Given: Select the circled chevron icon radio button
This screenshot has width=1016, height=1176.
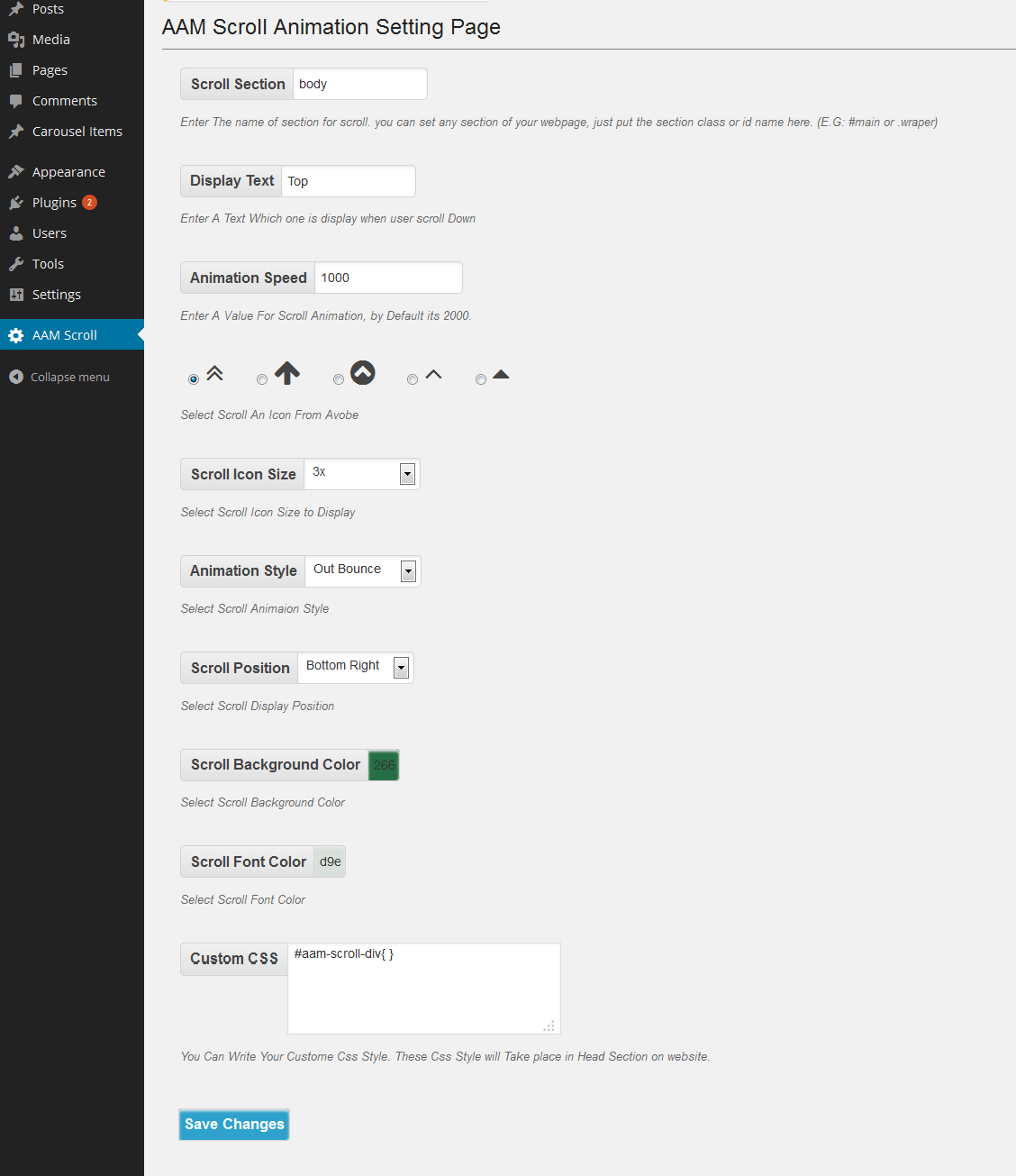Looking at the screenshot, I should point(339,379).
